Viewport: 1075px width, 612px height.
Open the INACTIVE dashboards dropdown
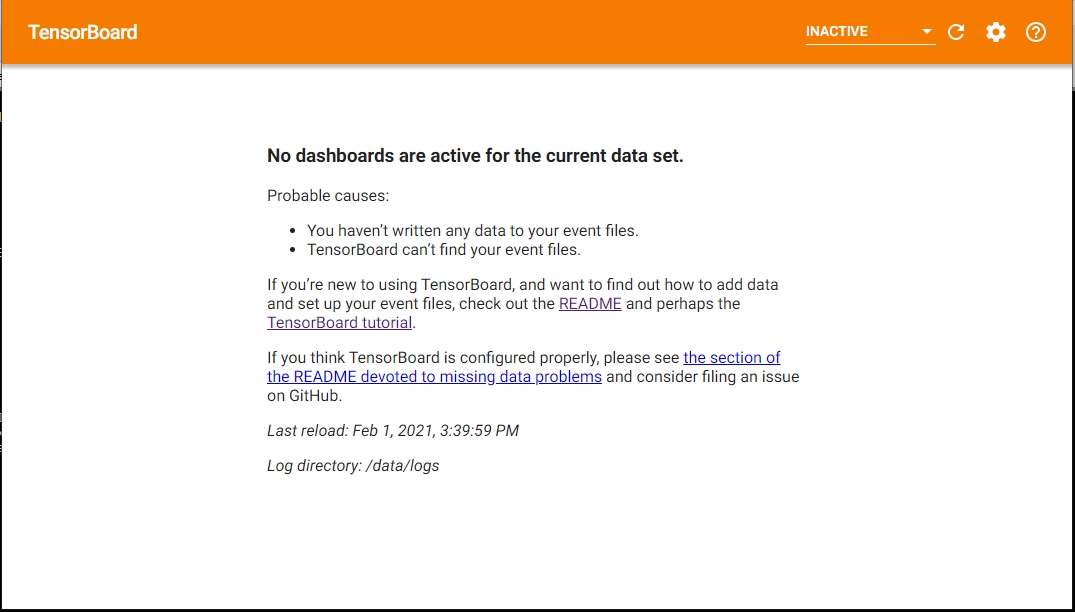click(x=860, y=32)
